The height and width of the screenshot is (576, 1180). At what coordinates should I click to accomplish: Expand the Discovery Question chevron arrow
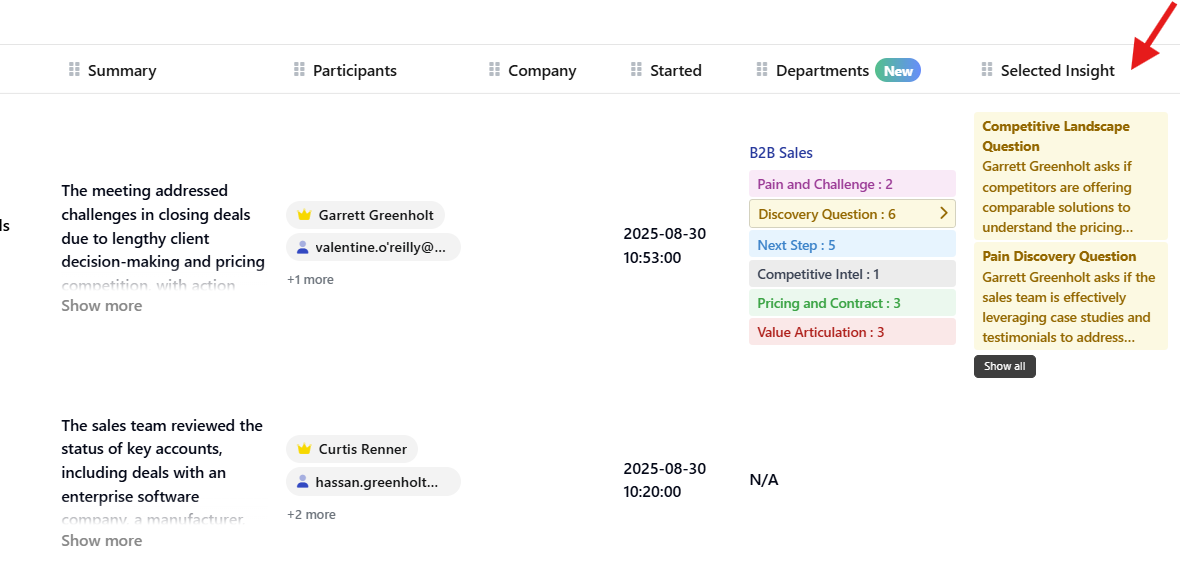coord(943,214)
